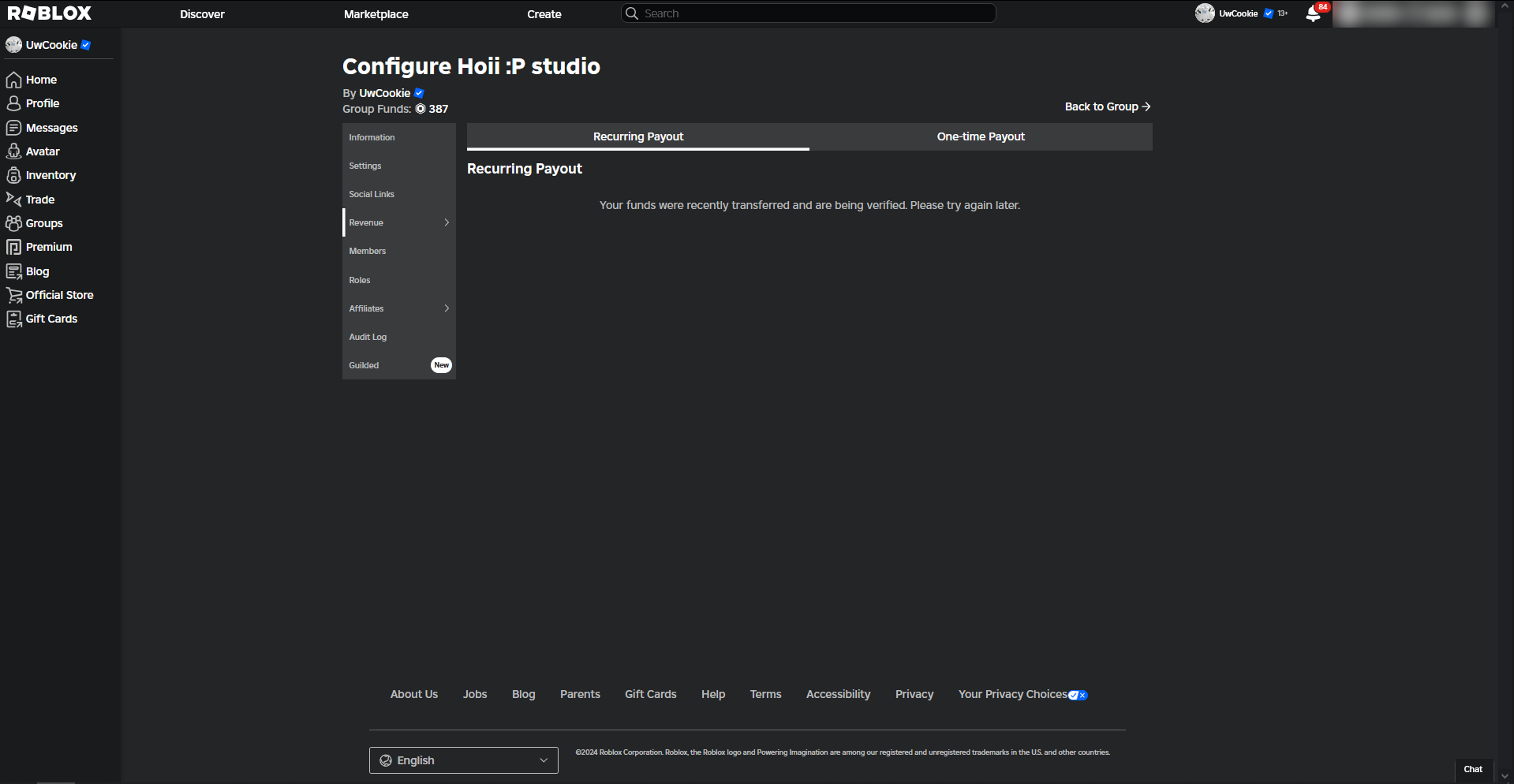Click the Roblox logo

coord(50,13)
